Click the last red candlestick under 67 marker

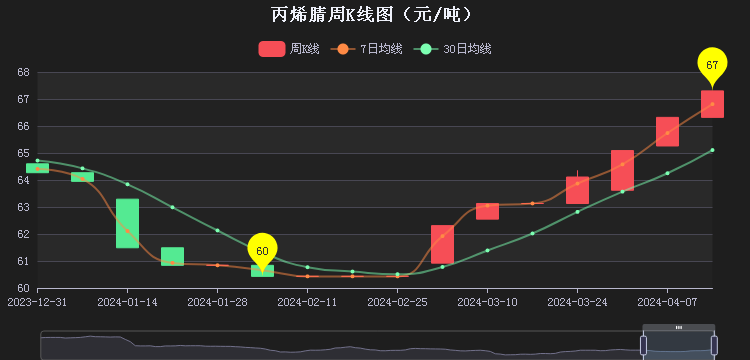click(x=712, y=104)
